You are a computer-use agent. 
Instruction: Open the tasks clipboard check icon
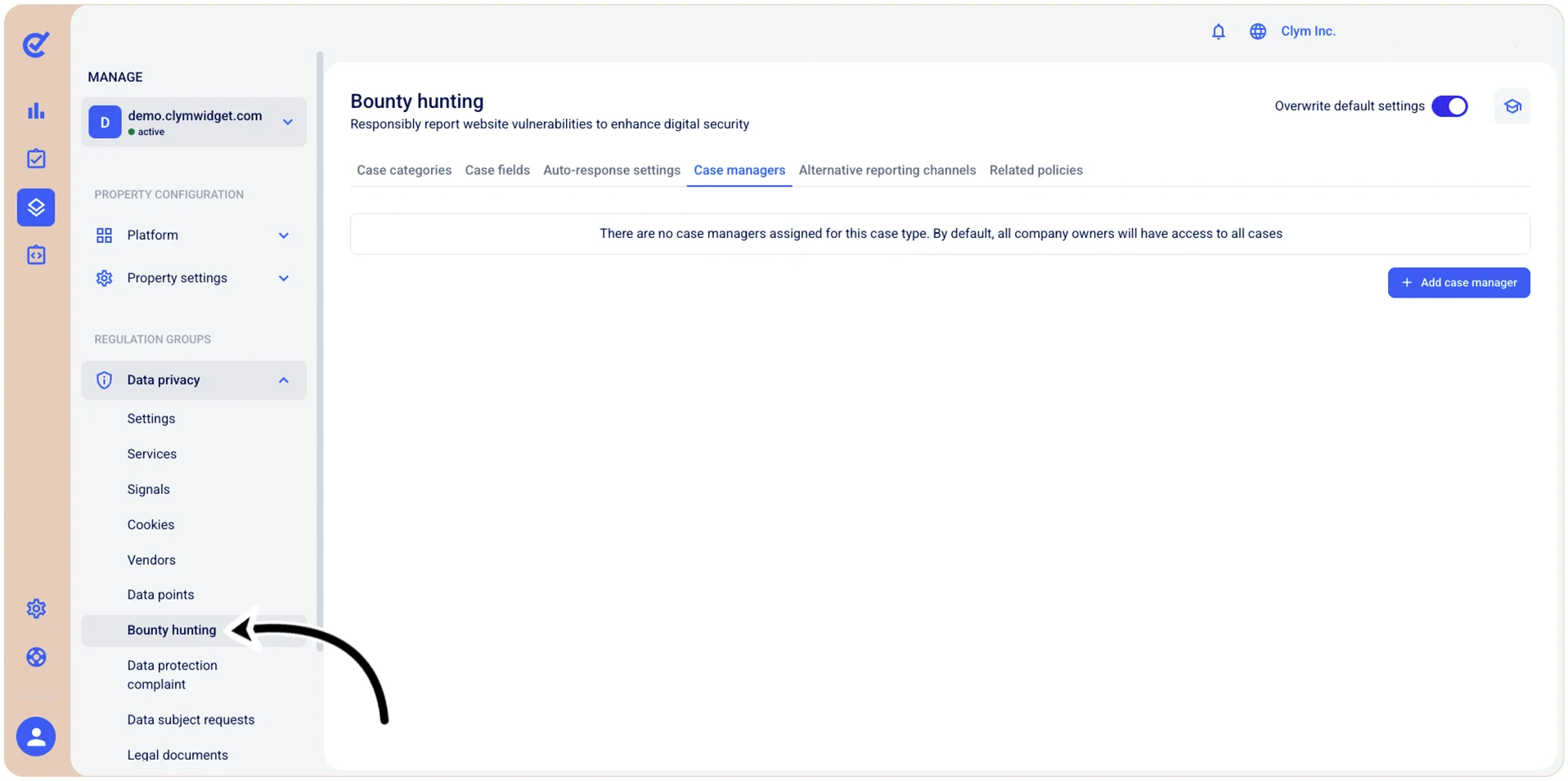pyautogui.click(x=36, y=159)
